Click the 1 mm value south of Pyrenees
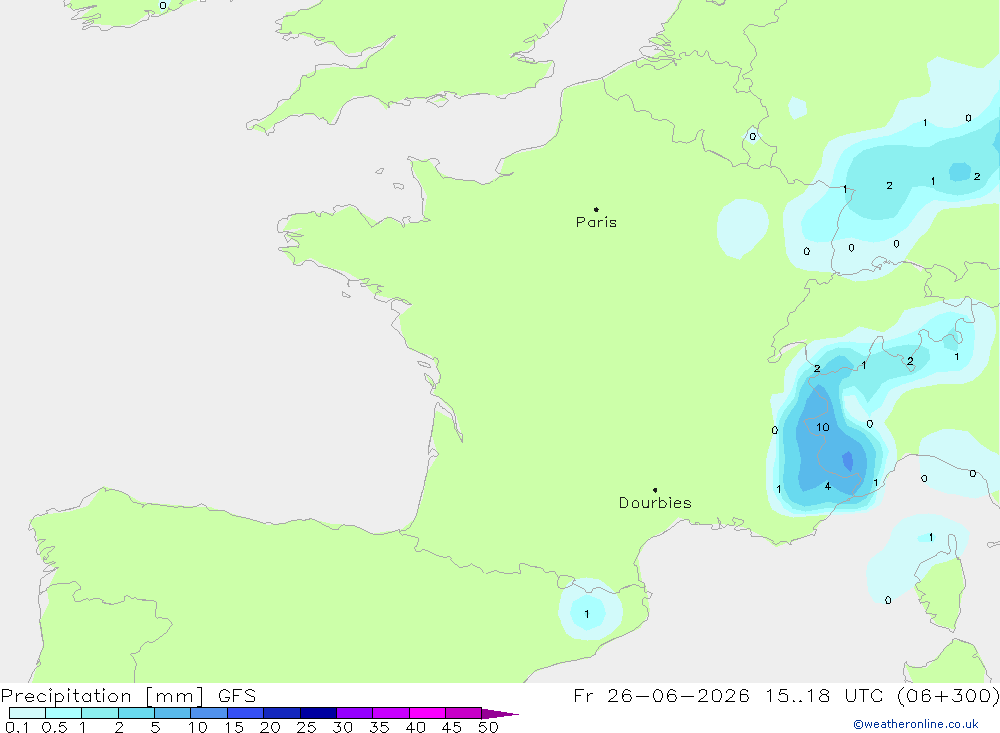 587,614
